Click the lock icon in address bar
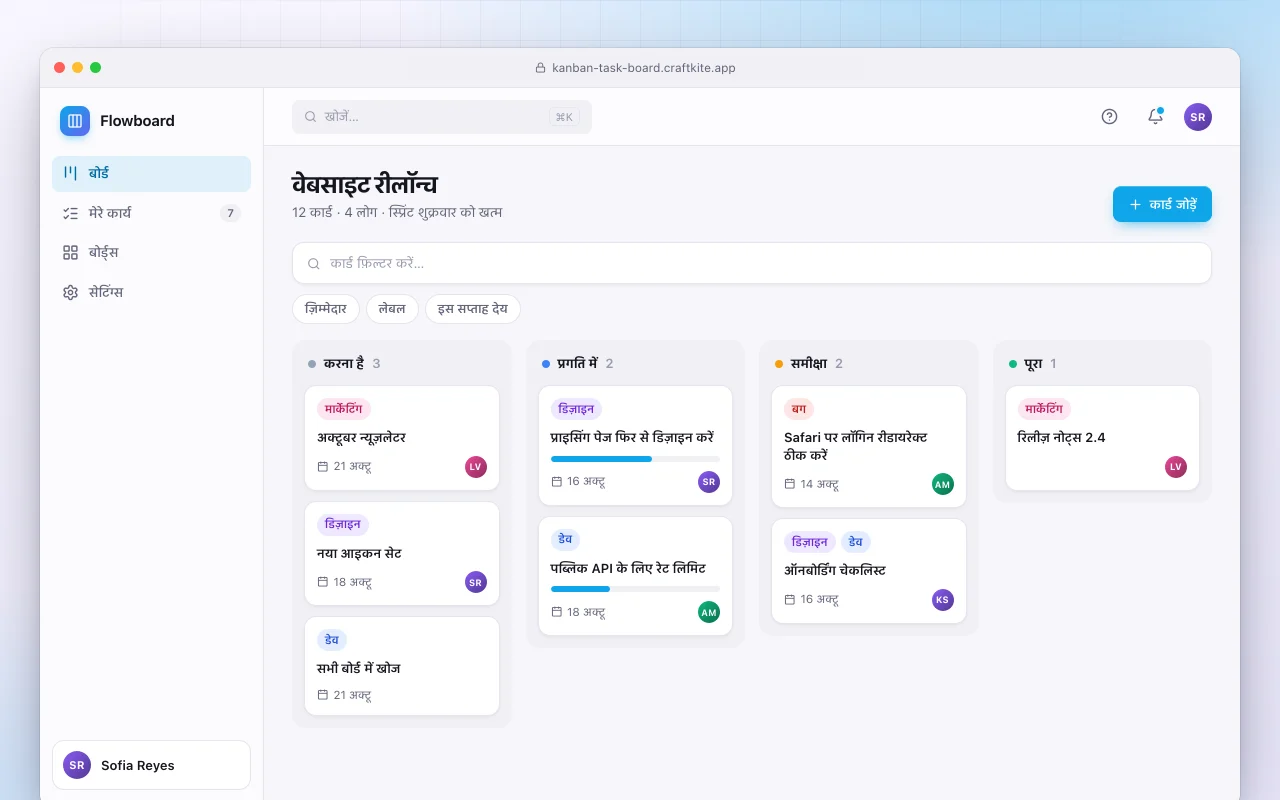This screenshot has height=800, width=1280. pyautogui.click(x=542, y=68)
